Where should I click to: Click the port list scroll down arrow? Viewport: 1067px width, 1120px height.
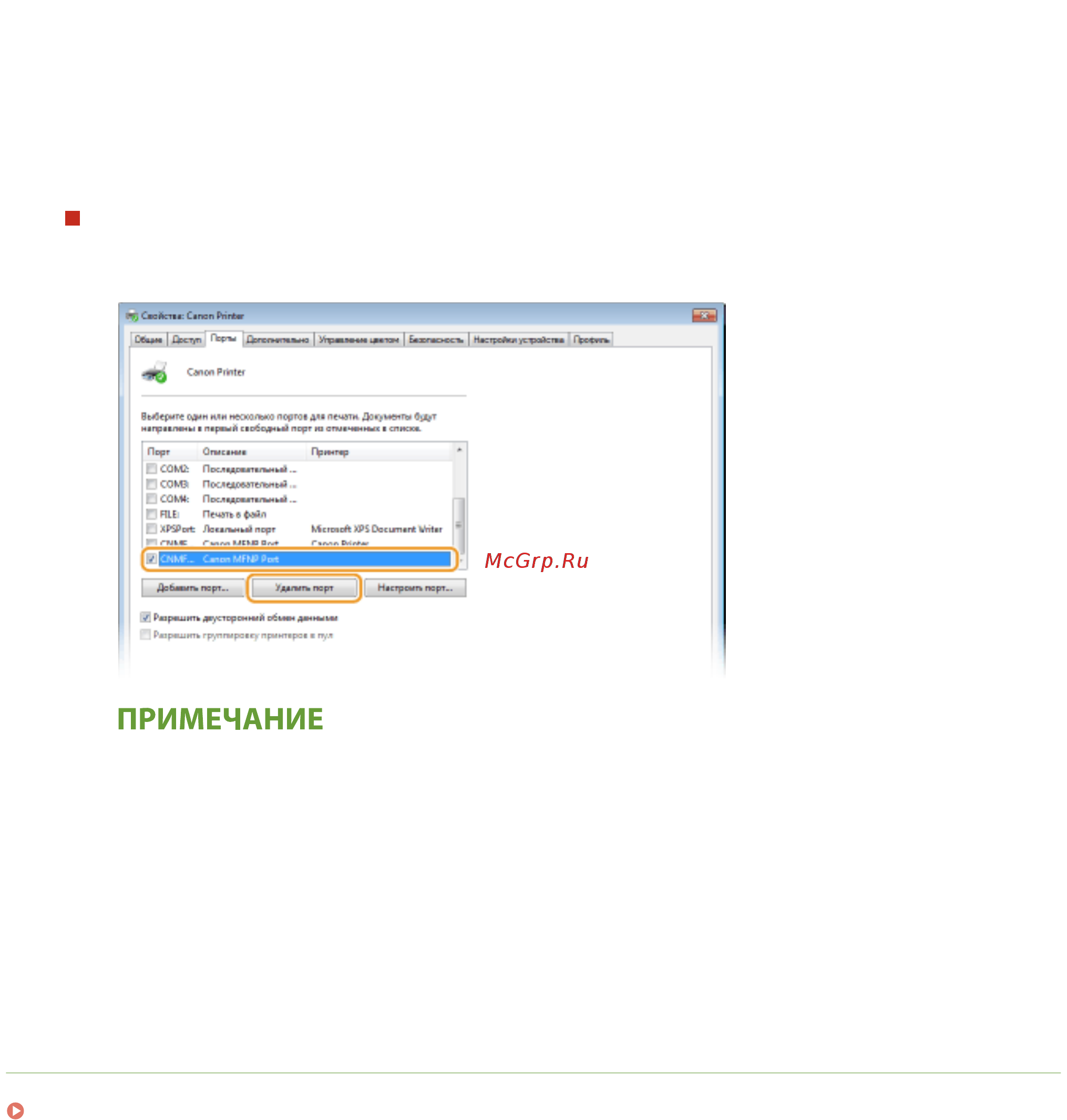coord(460,562)
